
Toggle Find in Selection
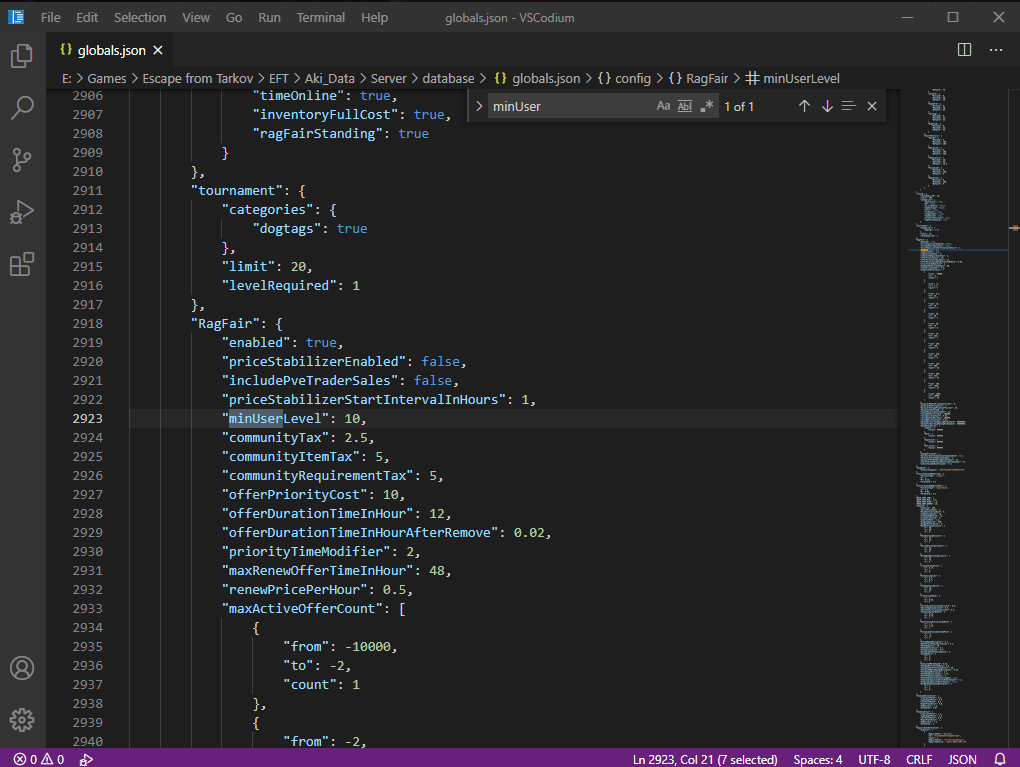click(848, 106)
